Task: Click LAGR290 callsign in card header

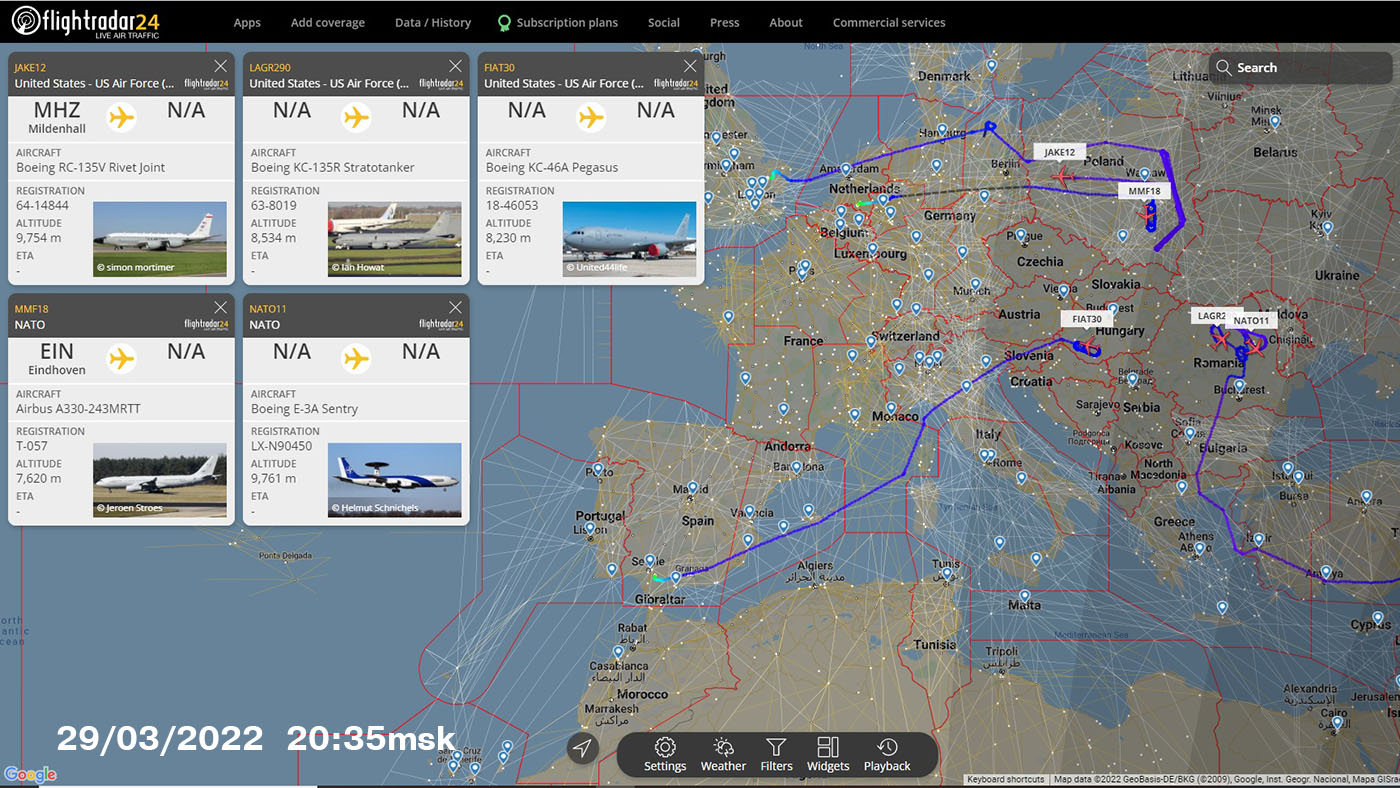Action: click(270, 67)
